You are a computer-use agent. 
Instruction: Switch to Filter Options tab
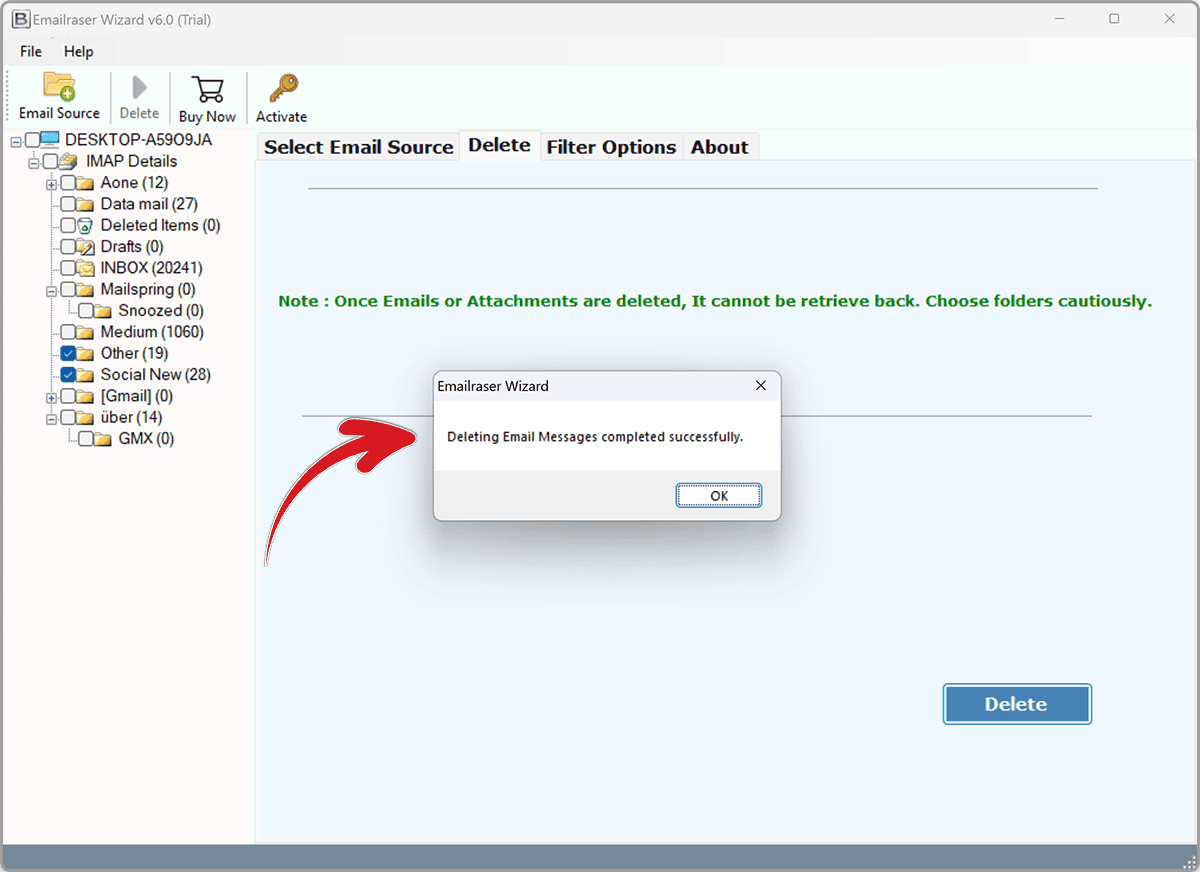(611, 147)
